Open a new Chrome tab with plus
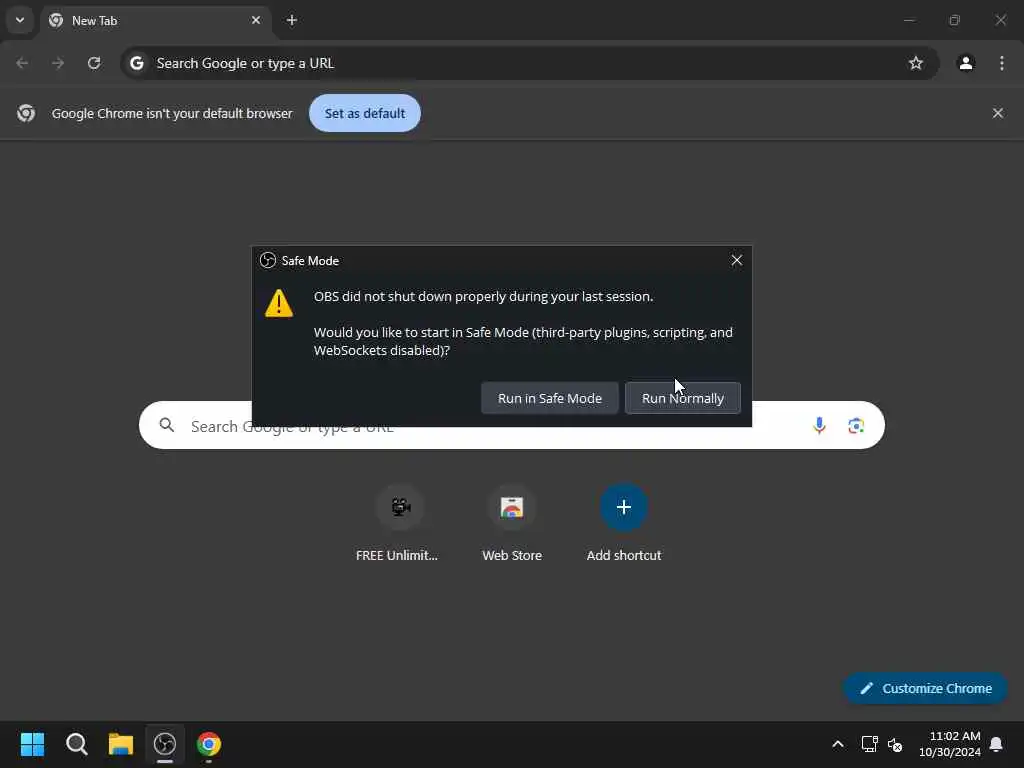The height and width of the screenshot is (768, 1024). pyautogui.click(x=292, y=20)
